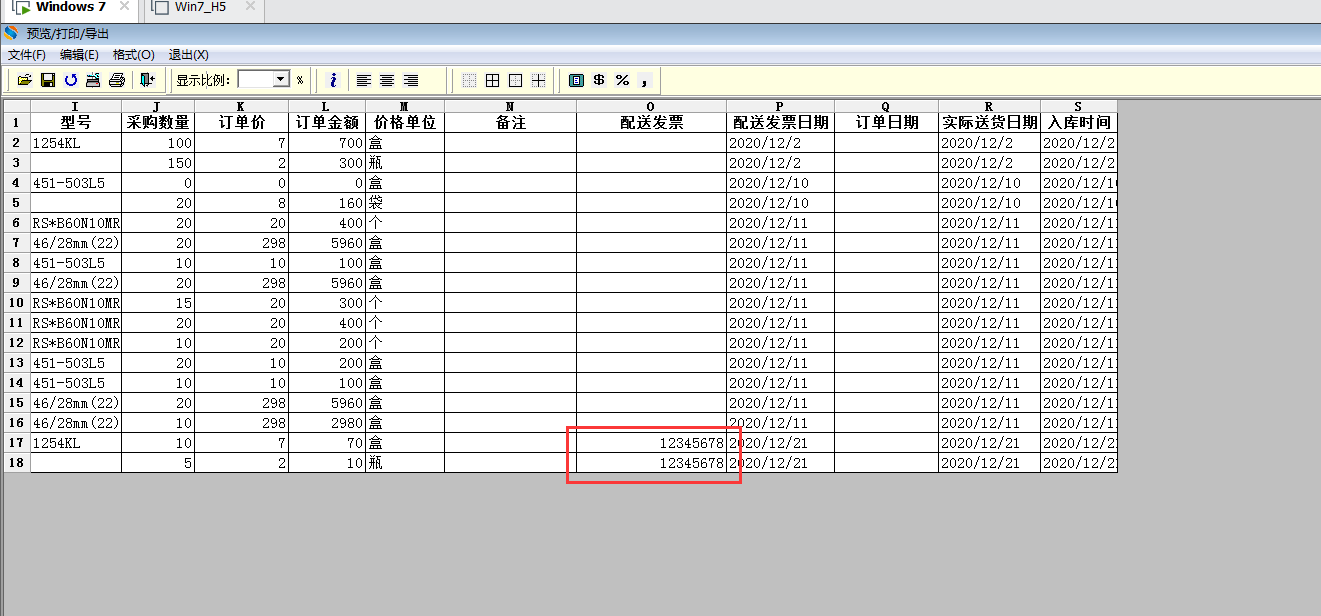The image size is (1321, 616).
Task: Apply outer border icon
Action: [x=515, y=80]
